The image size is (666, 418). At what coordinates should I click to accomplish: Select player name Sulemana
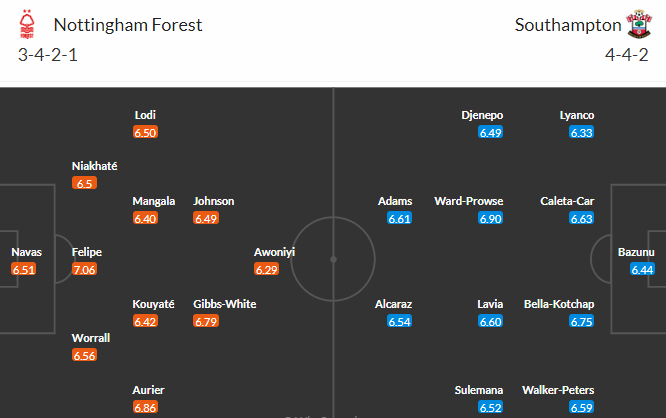click(x=479, y=390)
